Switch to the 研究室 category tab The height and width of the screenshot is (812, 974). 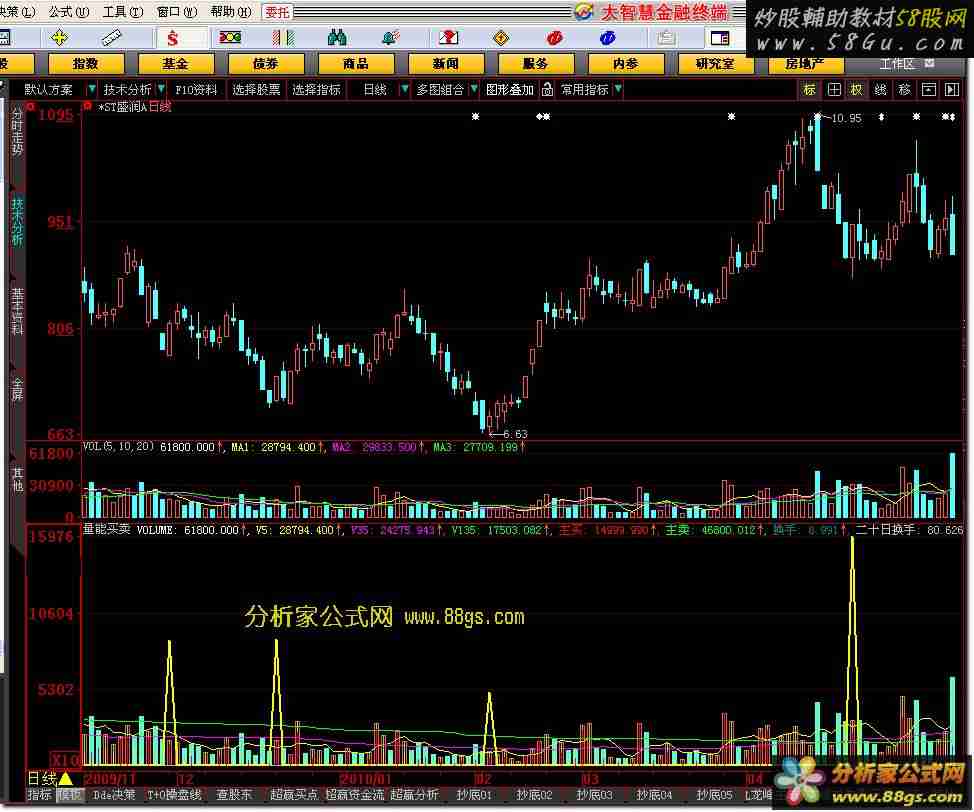[x=716, y=63]
